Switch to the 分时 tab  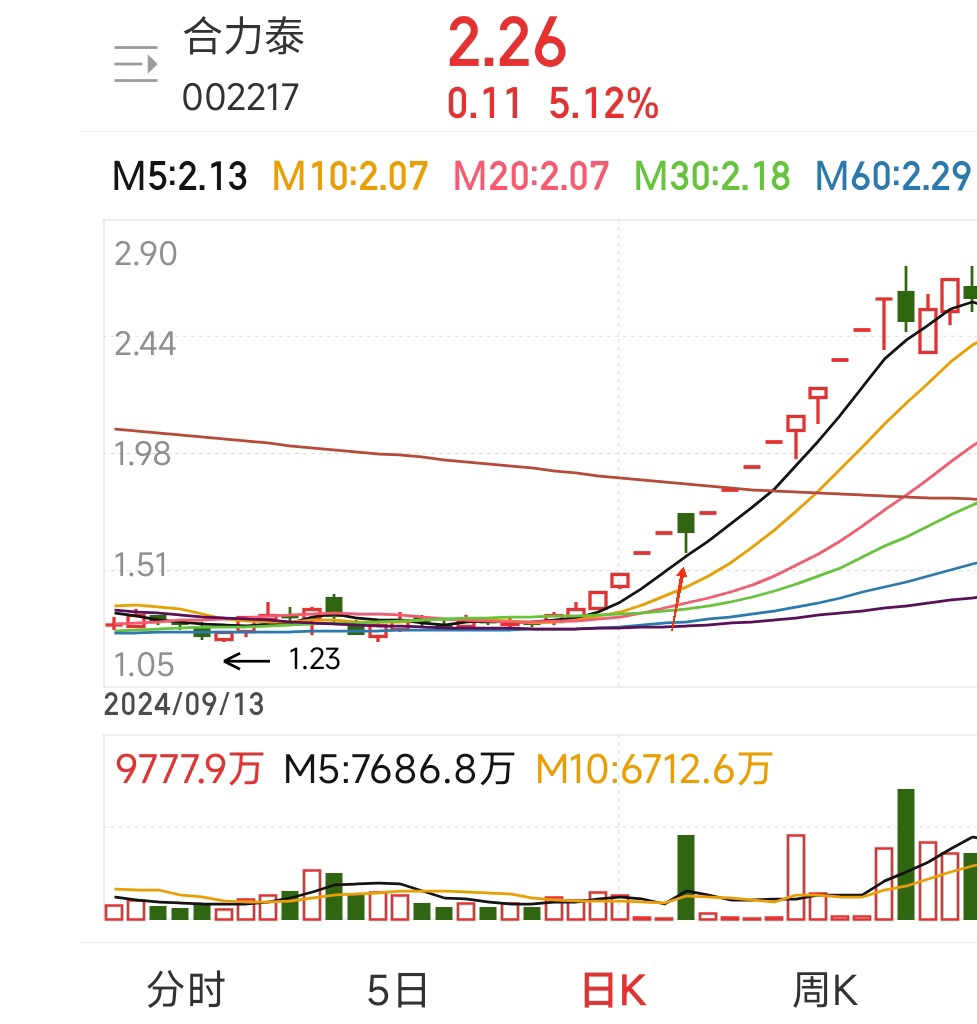click(186, 989)
